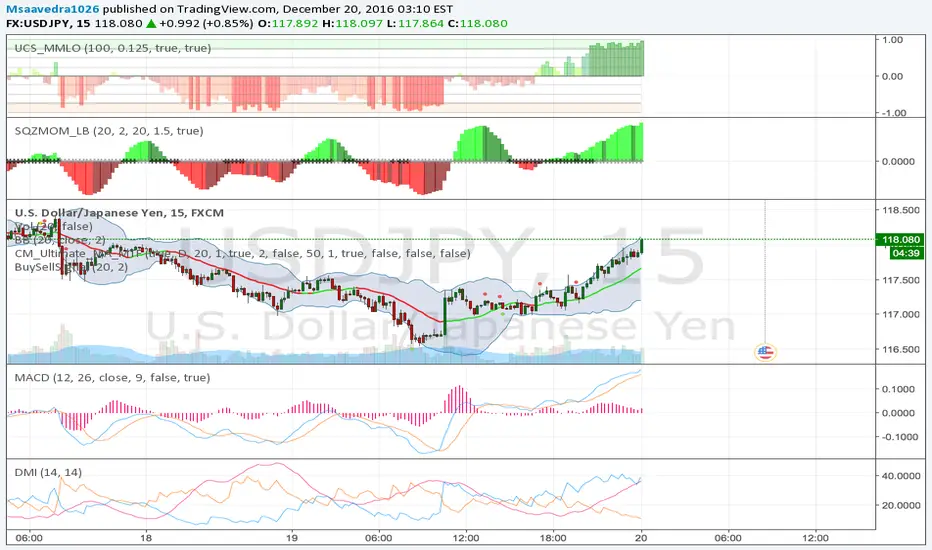
Task: Click the 117.500 price axis label
Action: pyautogui.click(x=900, y=280)
